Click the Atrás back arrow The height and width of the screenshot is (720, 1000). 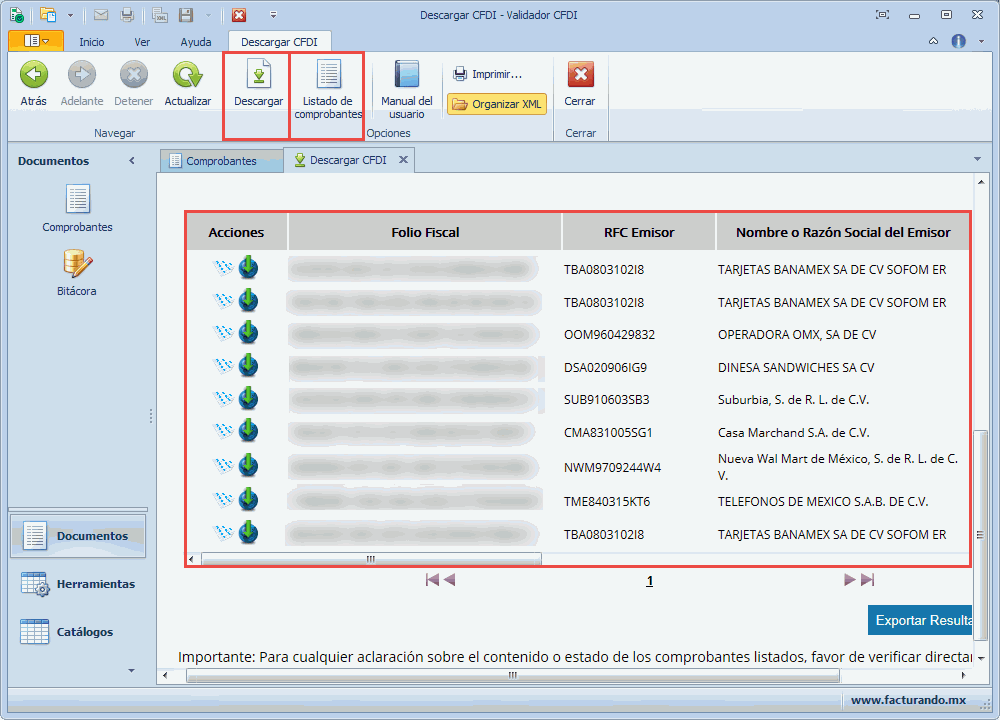pyautogui.click(x=34, y=78)
